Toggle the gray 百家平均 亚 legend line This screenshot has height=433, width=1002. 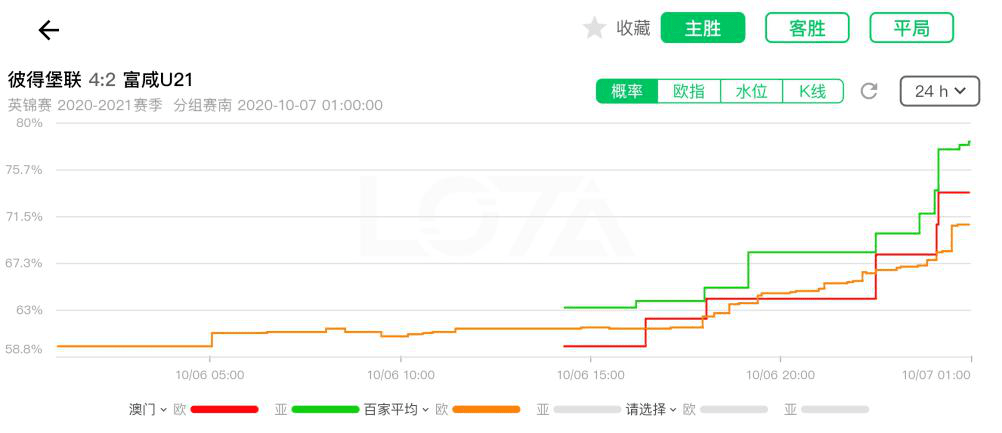pyautogui.click(x=587, y=409)
